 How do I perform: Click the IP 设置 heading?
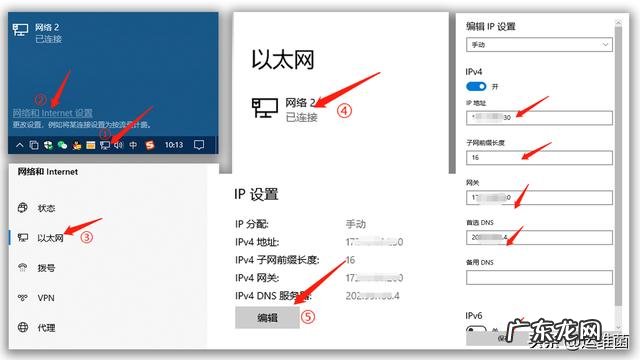tap(256, 194)
